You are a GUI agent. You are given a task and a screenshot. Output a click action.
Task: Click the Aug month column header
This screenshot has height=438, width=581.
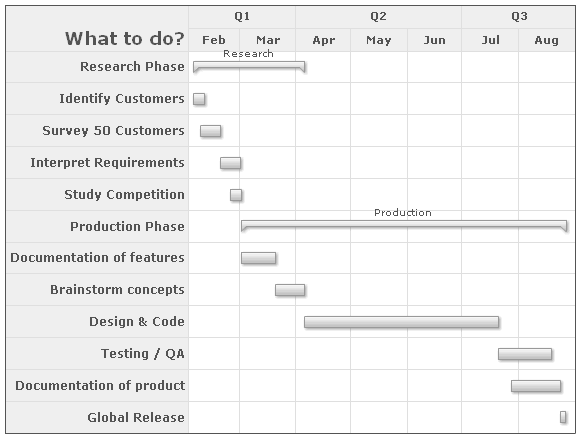(x=547, y=40)
